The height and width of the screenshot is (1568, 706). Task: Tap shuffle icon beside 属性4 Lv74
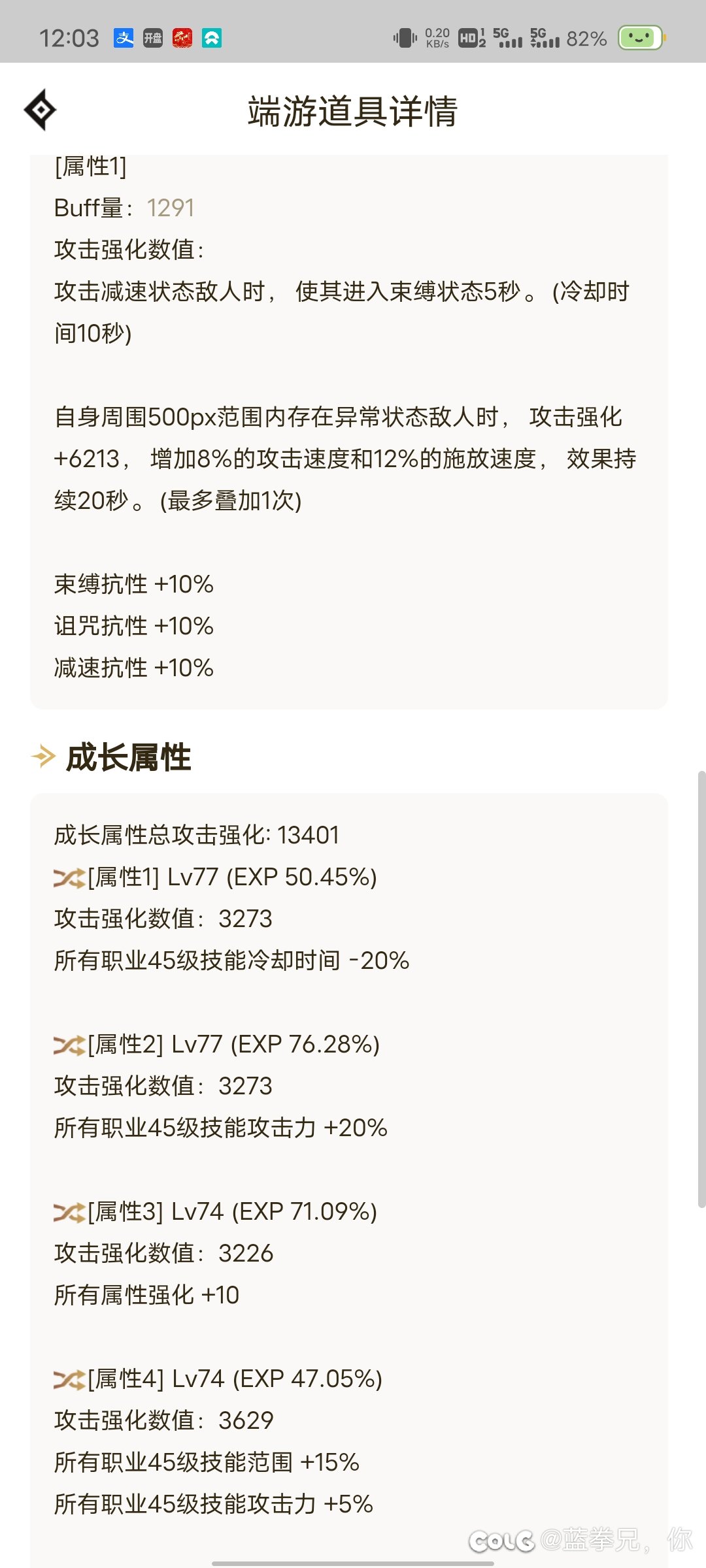(x=69, y=1380)
